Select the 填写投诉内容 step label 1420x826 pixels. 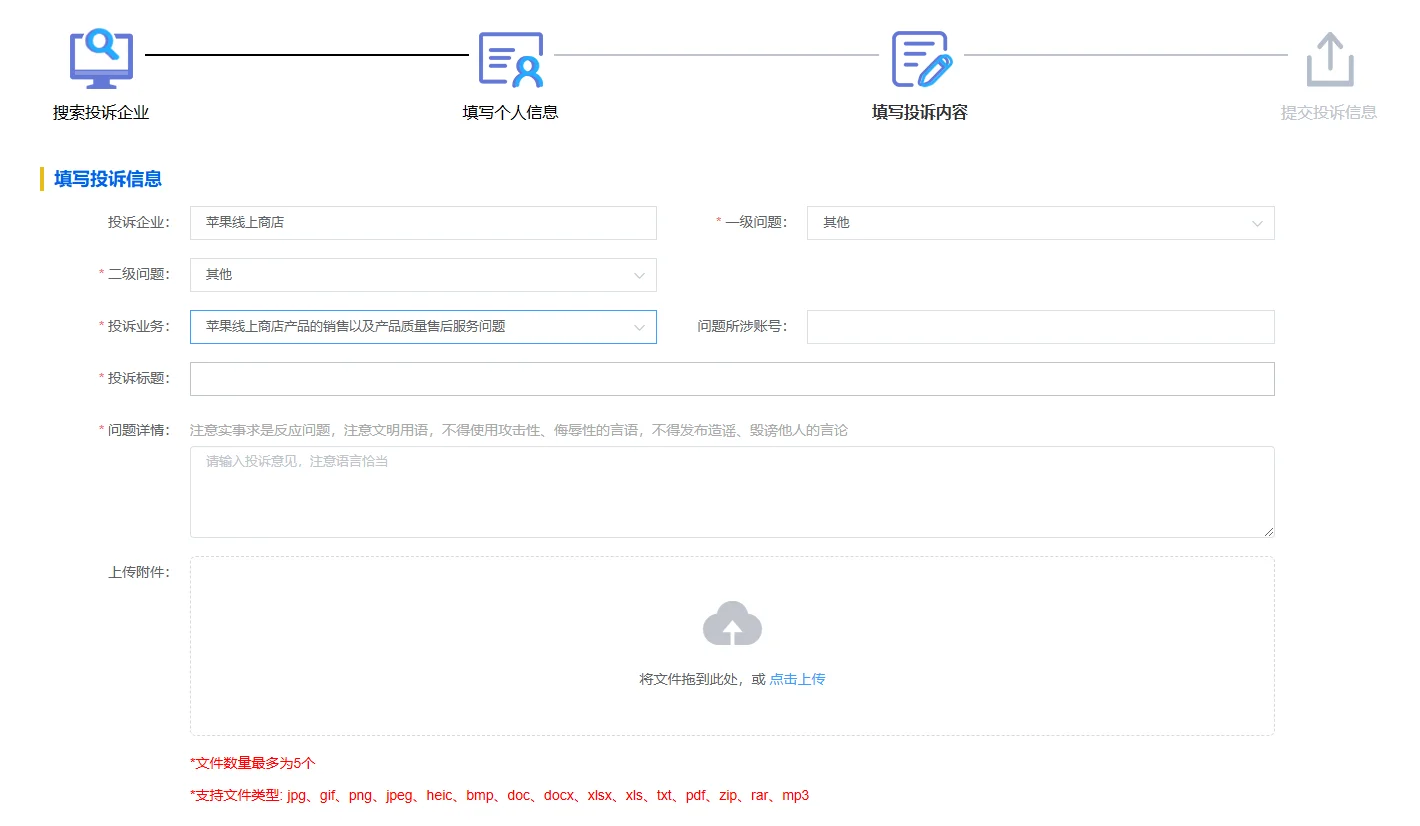[920, 112]
